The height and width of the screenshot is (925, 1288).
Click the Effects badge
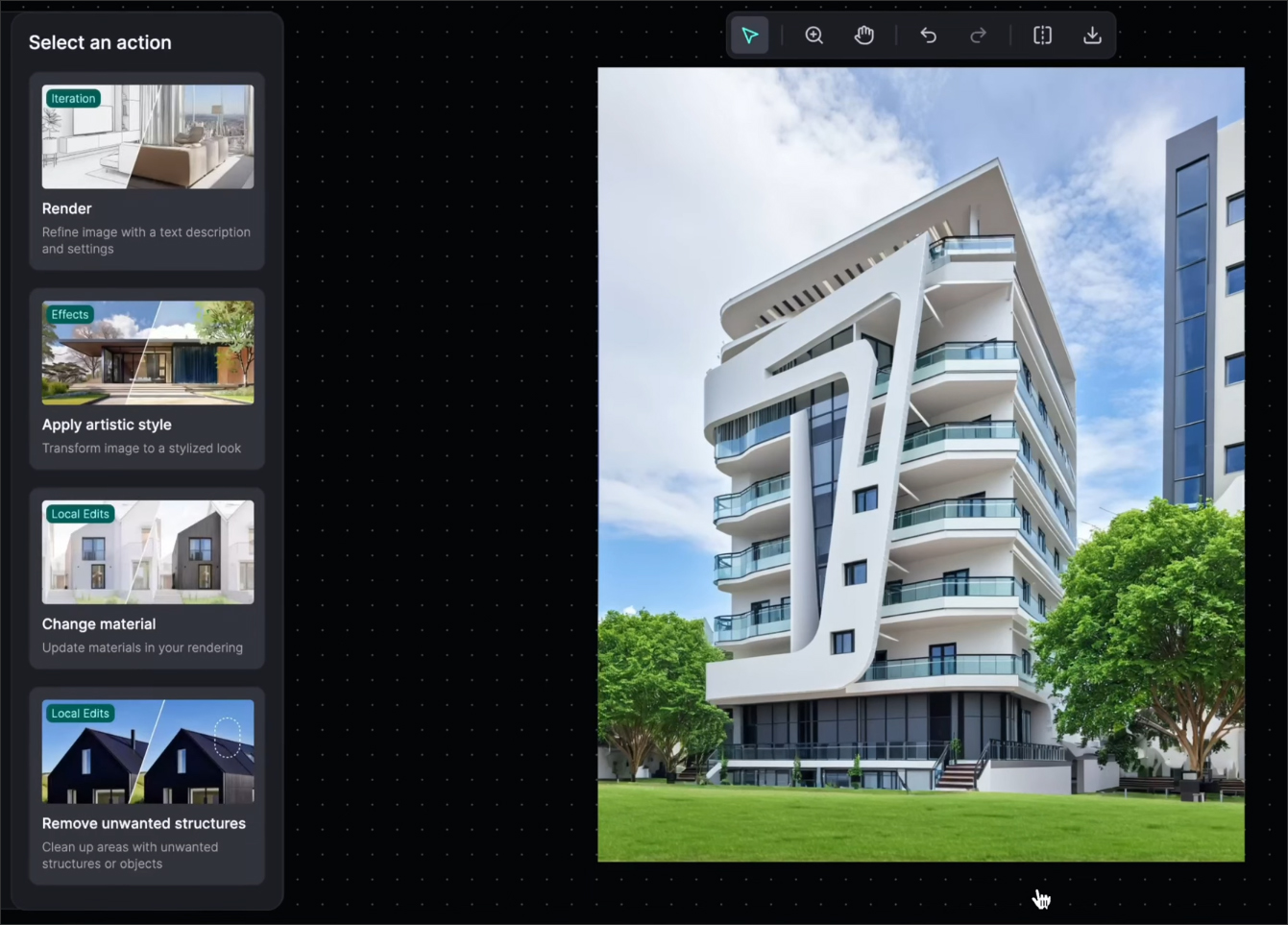coord(70,314)
